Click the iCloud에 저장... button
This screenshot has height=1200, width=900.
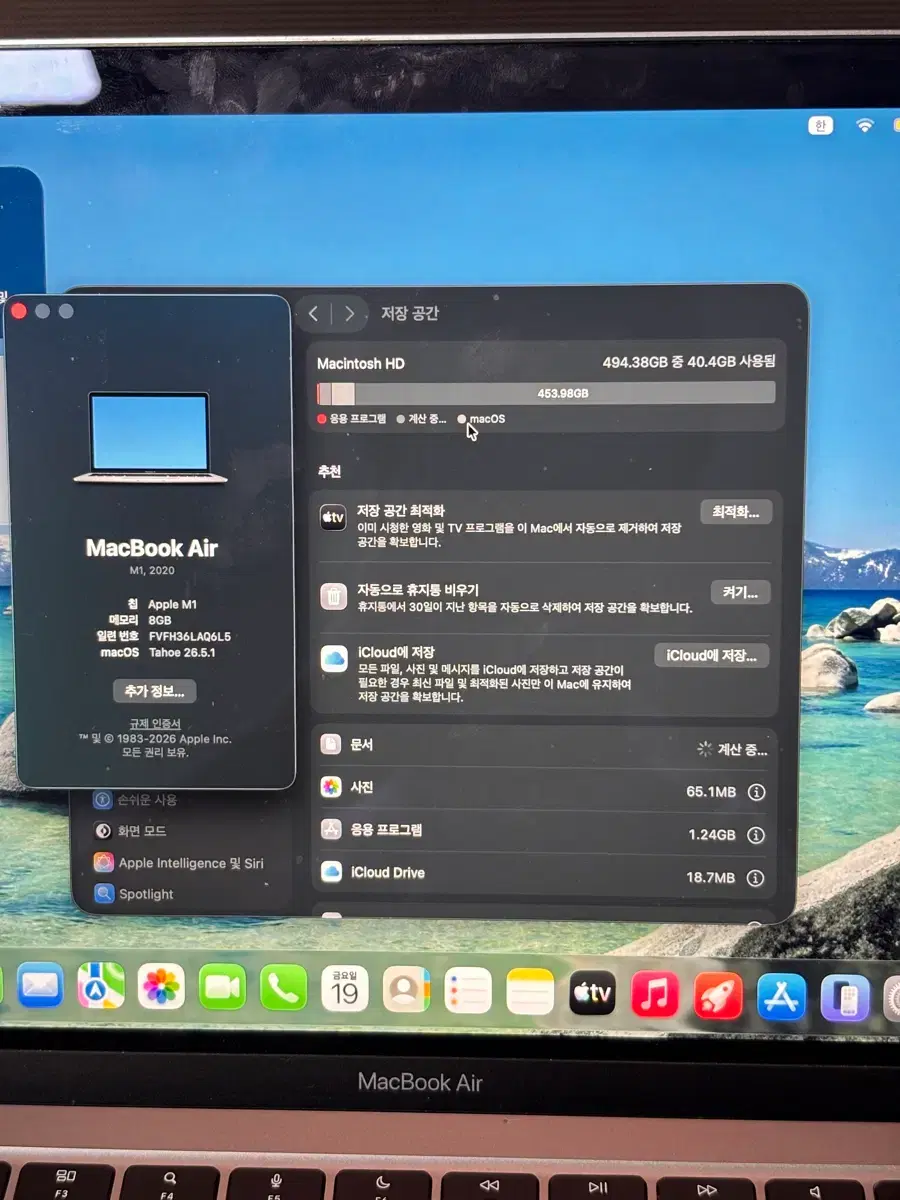coord(712,656)
